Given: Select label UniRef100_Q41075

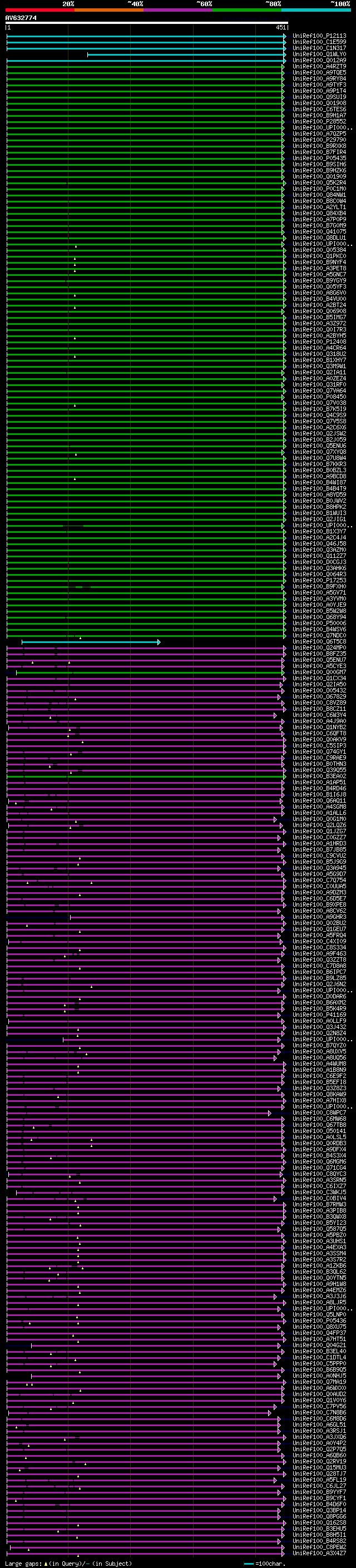Looking at the screenshot, I should point(319,231).
